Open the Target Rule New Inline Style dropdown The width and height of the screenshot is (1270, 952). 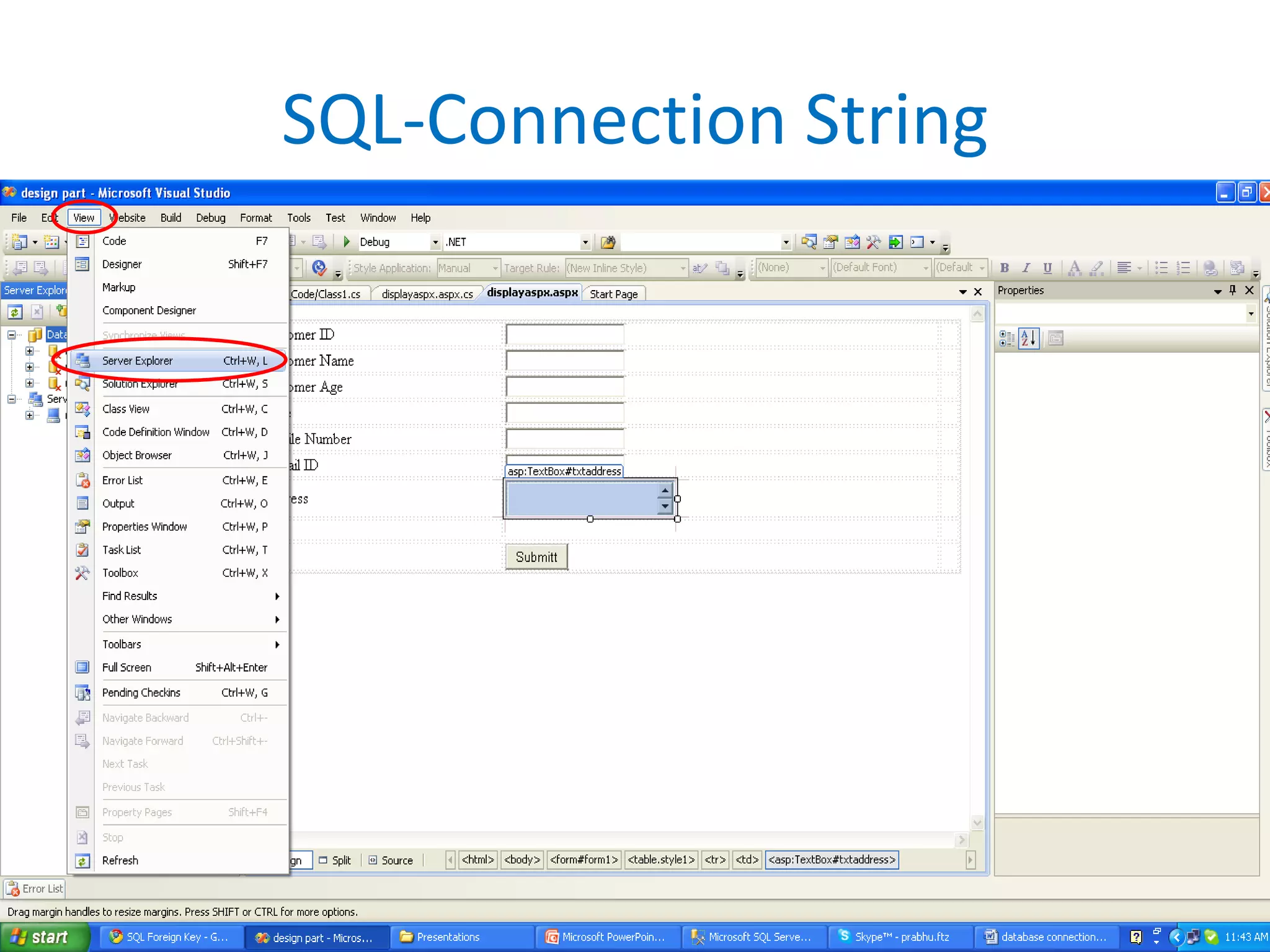click(x=683, y=268)
